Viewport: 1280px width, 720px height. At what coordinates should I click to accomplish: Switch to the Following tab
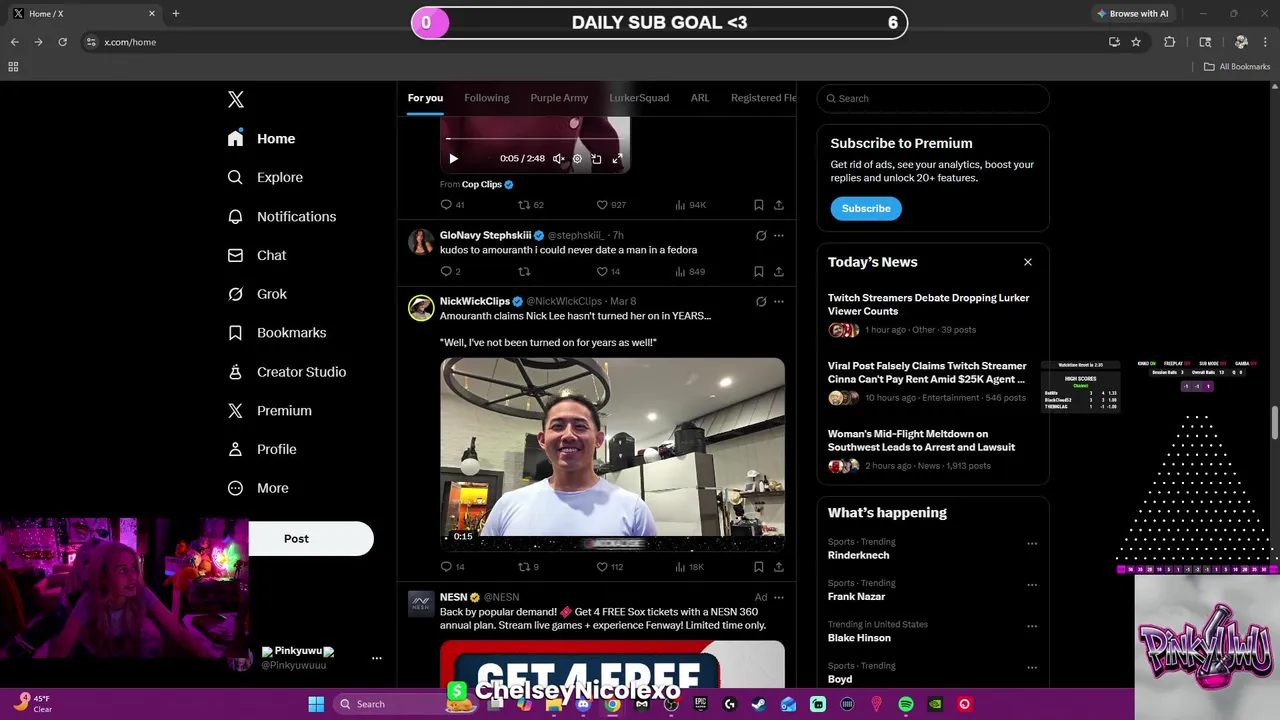click(487, 98)
